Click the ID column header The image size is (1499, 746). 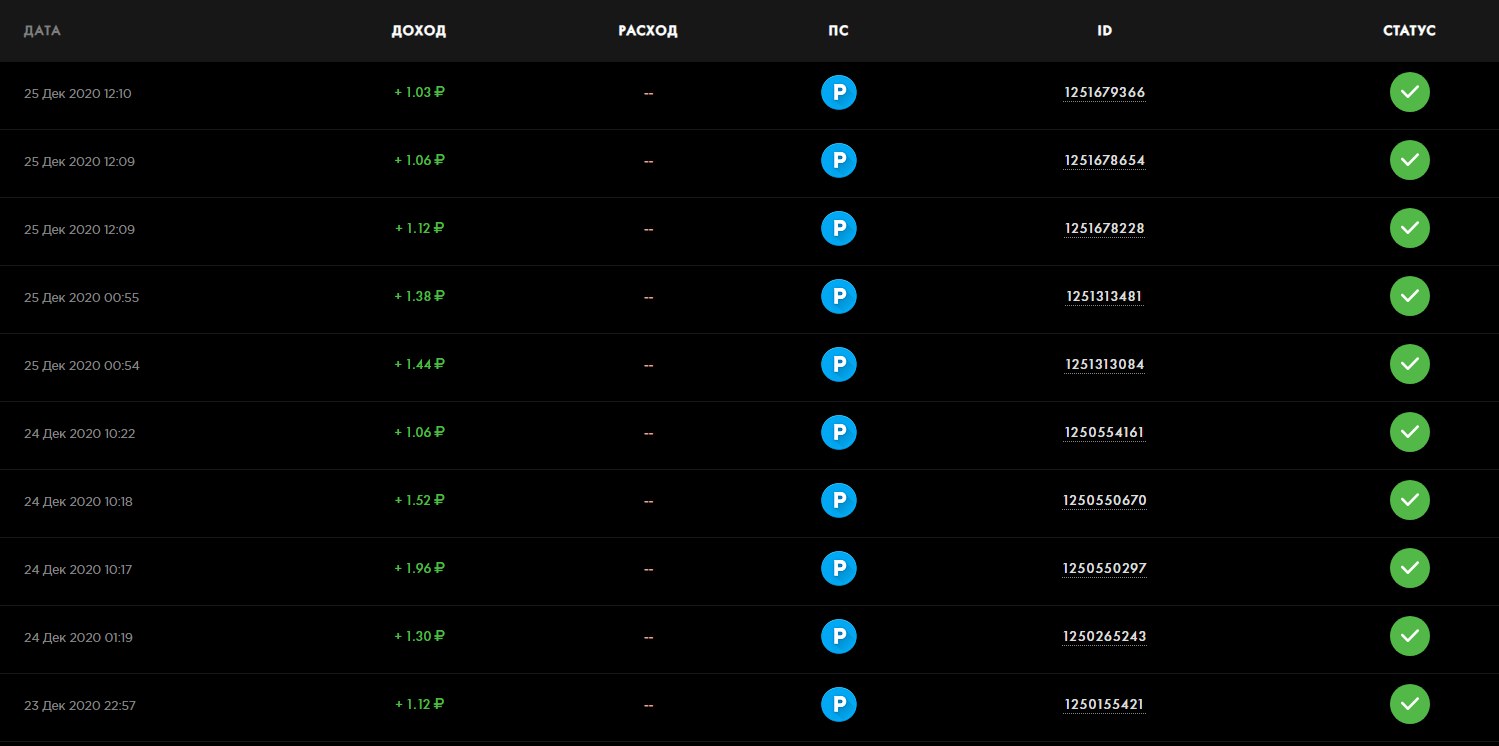(x=1105, y=31)
